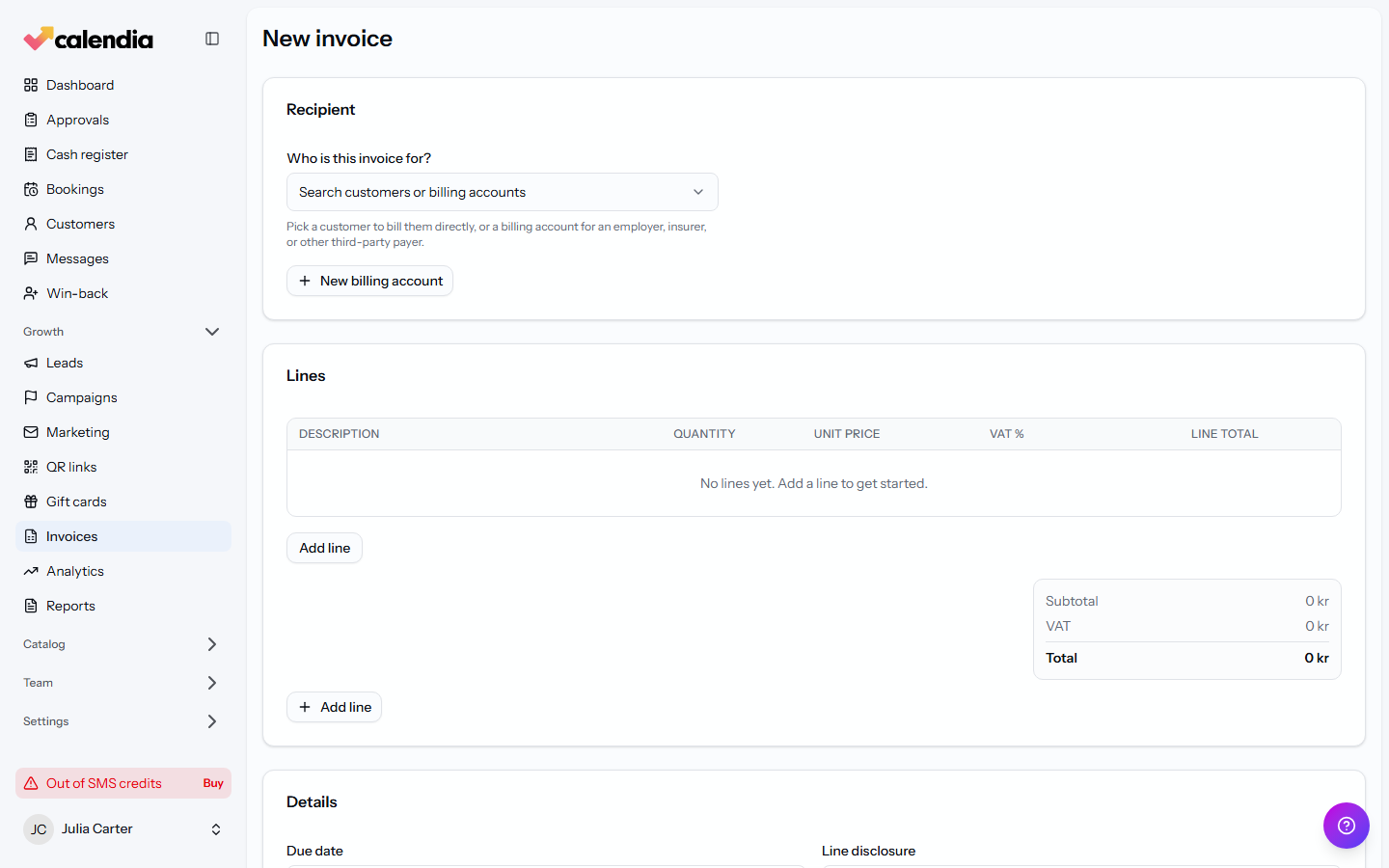Click the Quantity column header
Image resolution: width=1389 pixels, height=868 pixels.
pos(704,434)
